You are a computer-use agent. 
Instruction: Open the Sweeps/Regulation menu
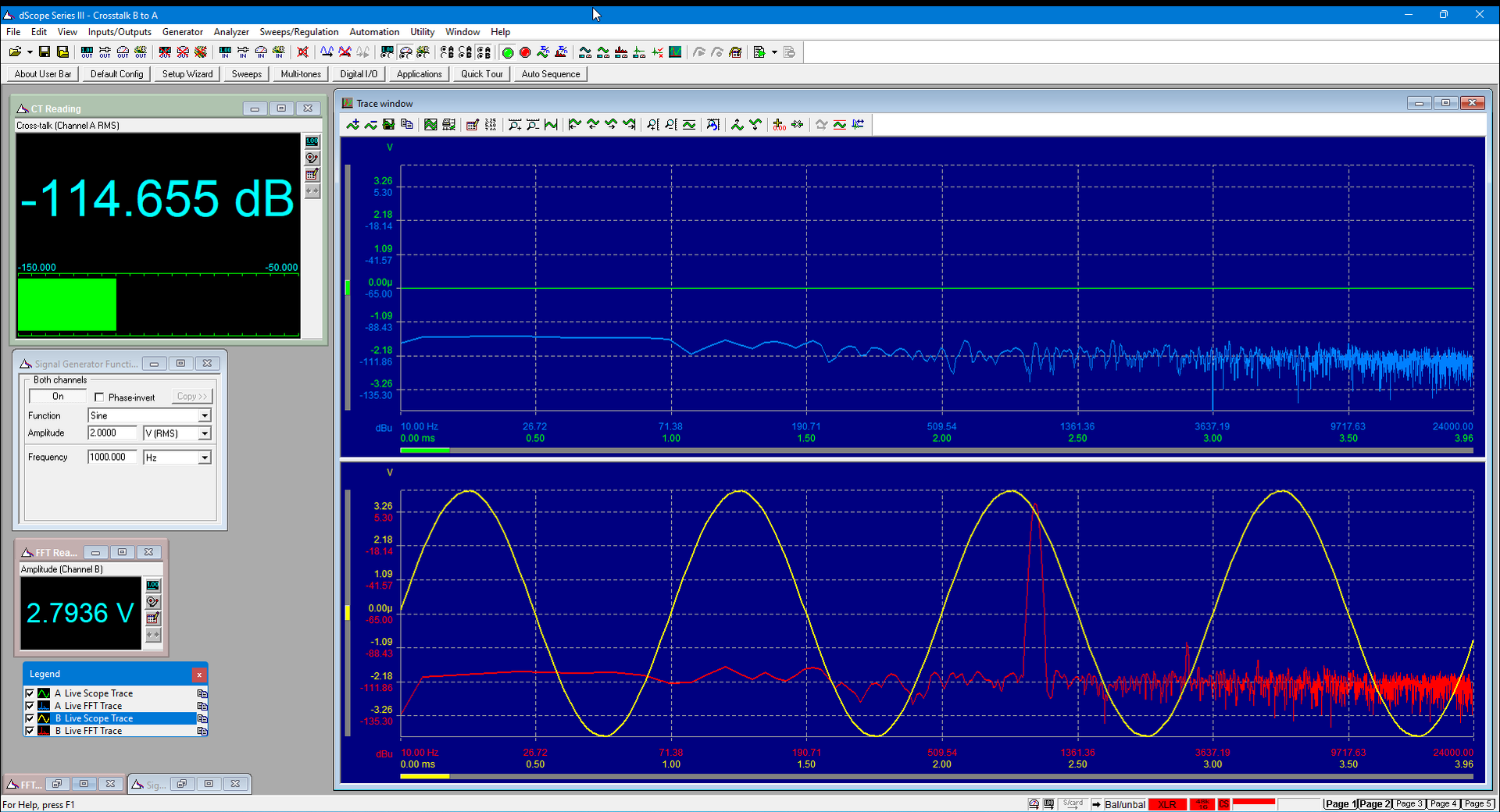click(x=299, y=32)
